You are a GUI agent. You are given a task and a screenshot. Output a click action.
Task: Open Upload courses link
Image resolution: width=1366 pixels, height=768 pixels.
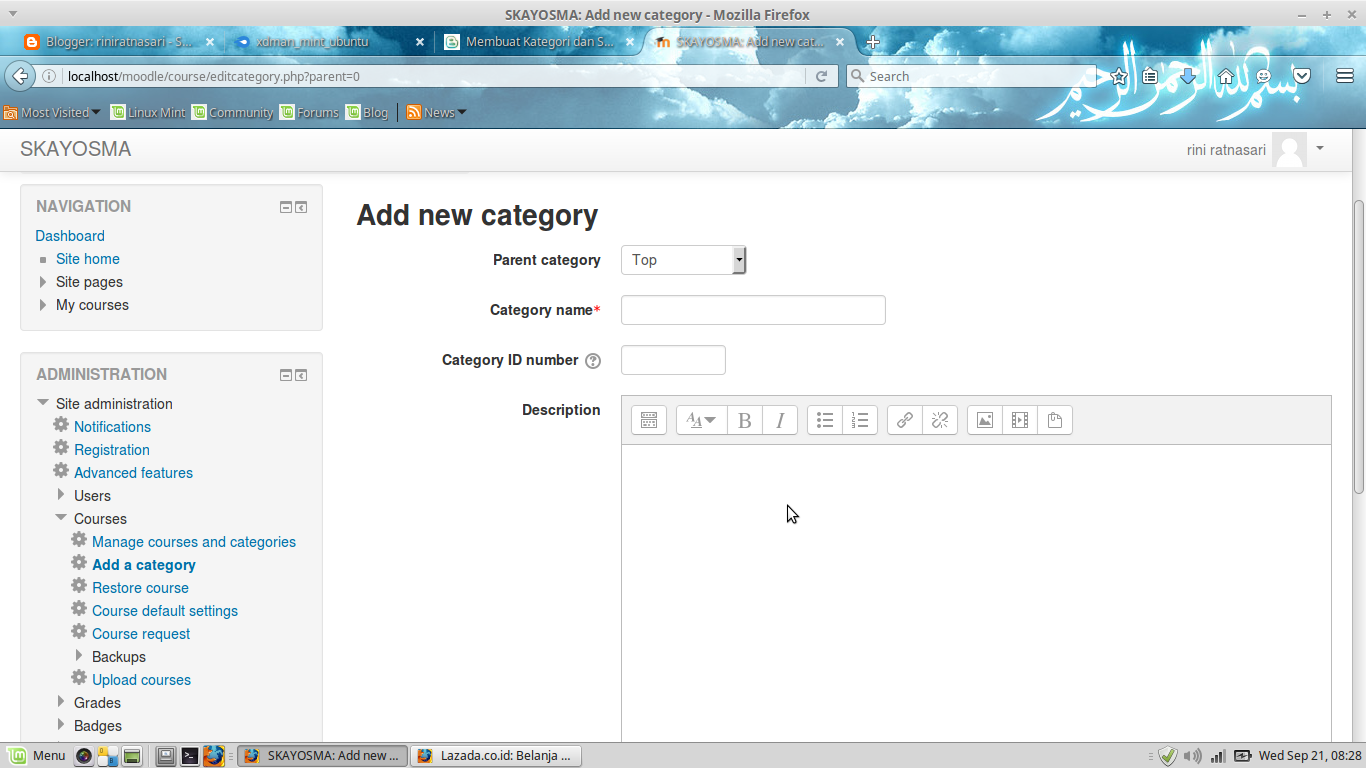[141, 680]
